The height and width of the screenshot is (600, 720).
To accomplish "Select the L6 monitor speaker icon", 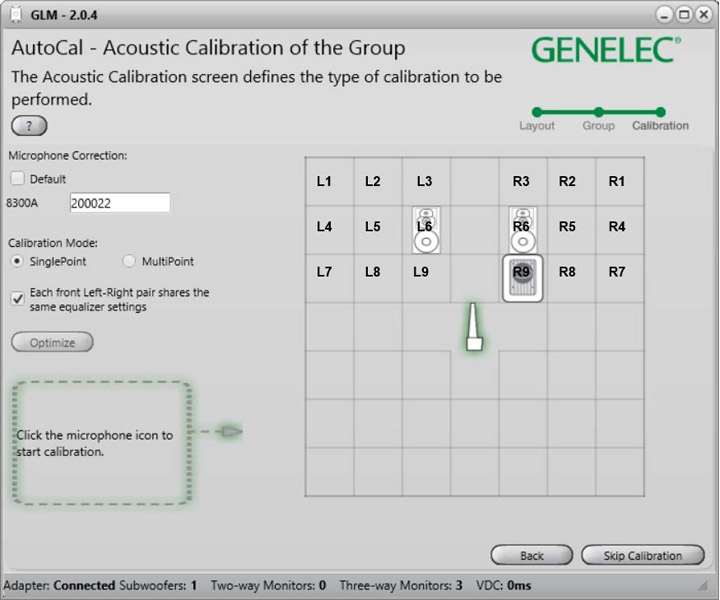I will (426, 230).
